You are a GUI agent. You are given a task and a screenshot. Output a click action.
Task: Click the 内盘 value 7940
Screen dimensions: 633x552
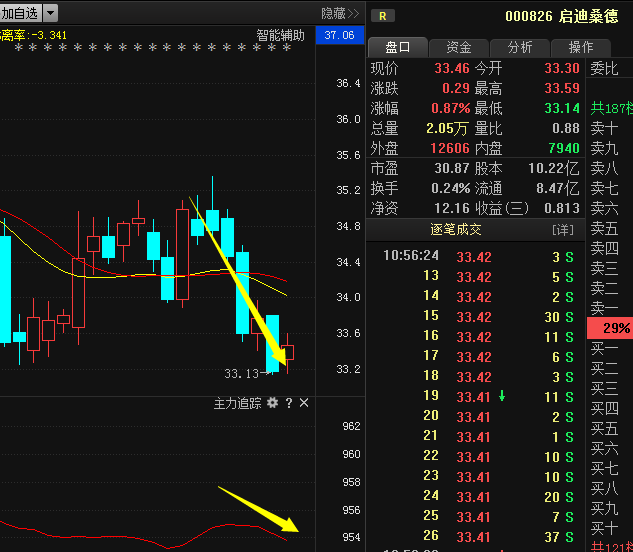point(564,148)
